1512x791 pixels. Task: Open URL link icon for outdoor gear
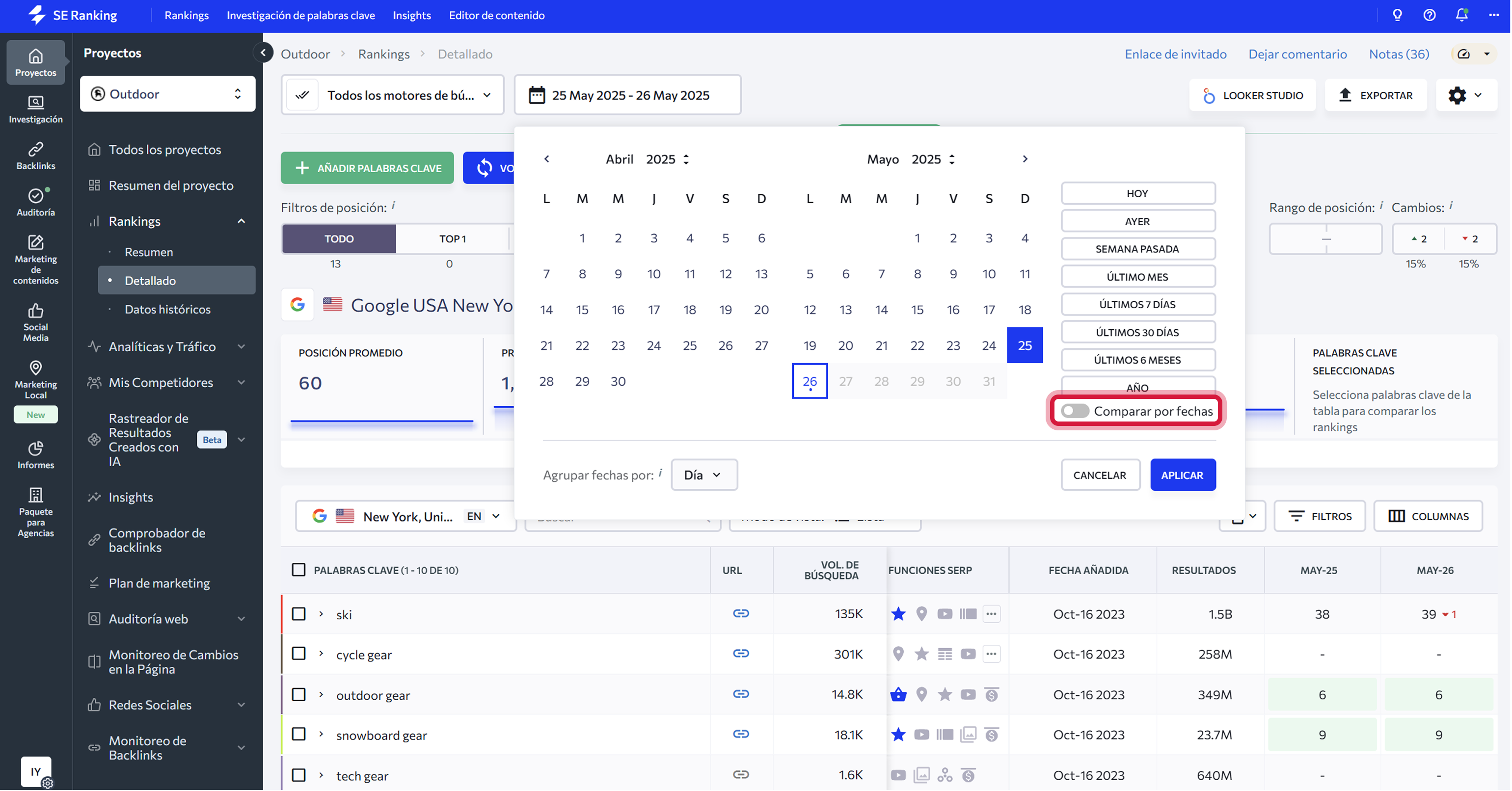pos(741,694)
